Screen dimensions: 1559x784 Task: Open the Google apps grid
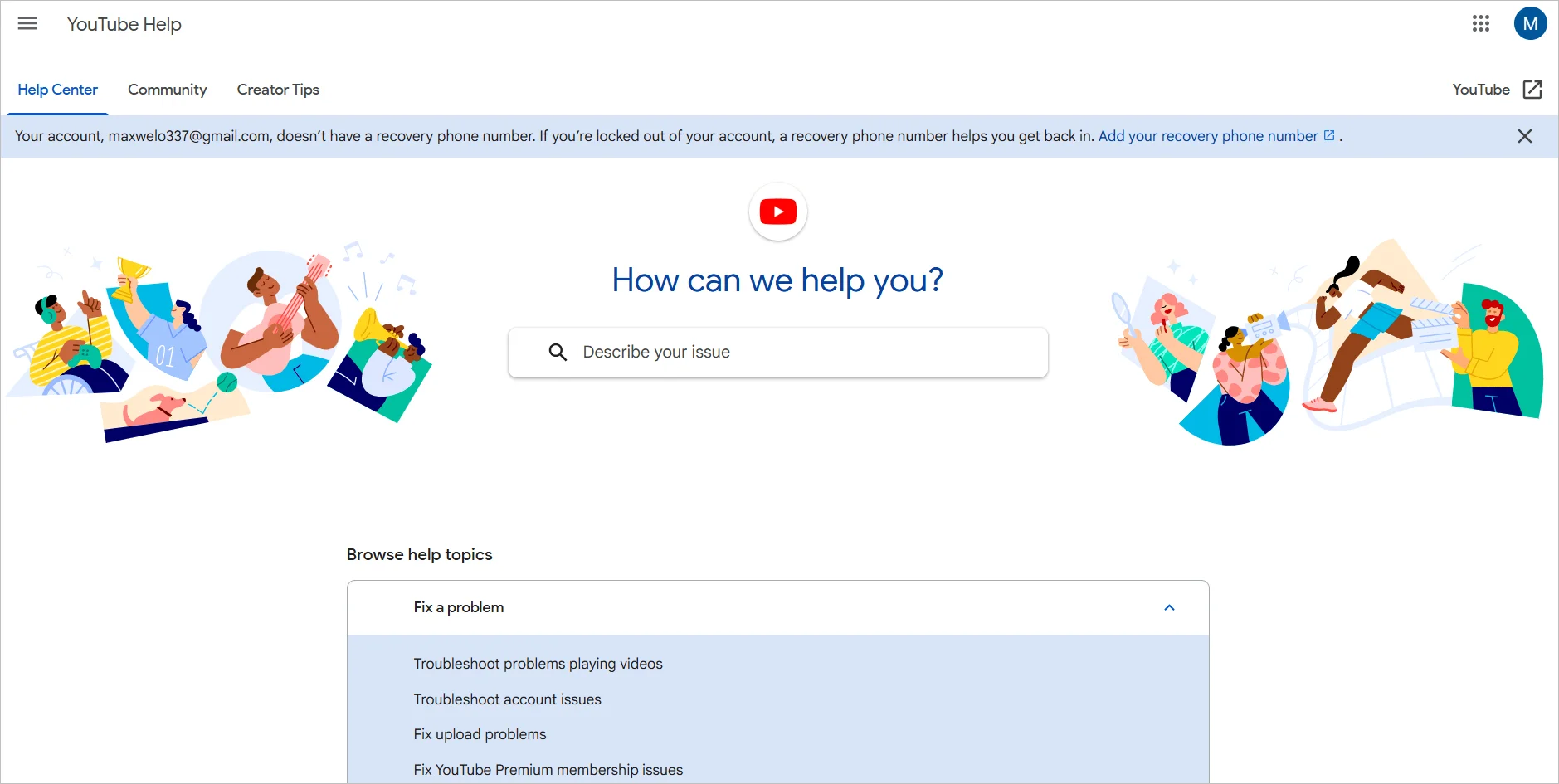[1481, 23]
